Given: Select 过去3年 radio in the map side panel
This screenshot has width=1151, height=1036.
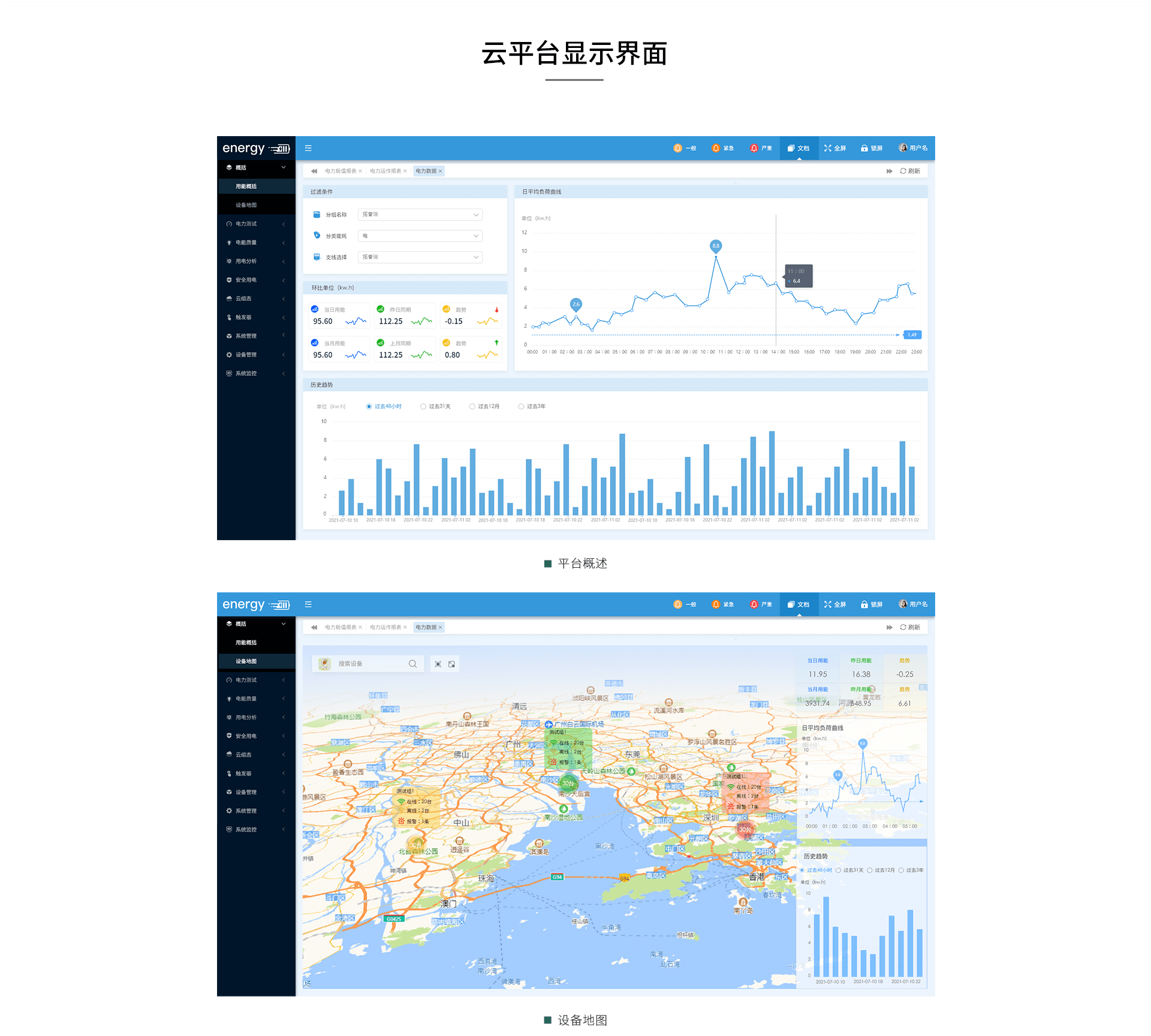Looking at the screenshot, I should (x=901, y=870).
